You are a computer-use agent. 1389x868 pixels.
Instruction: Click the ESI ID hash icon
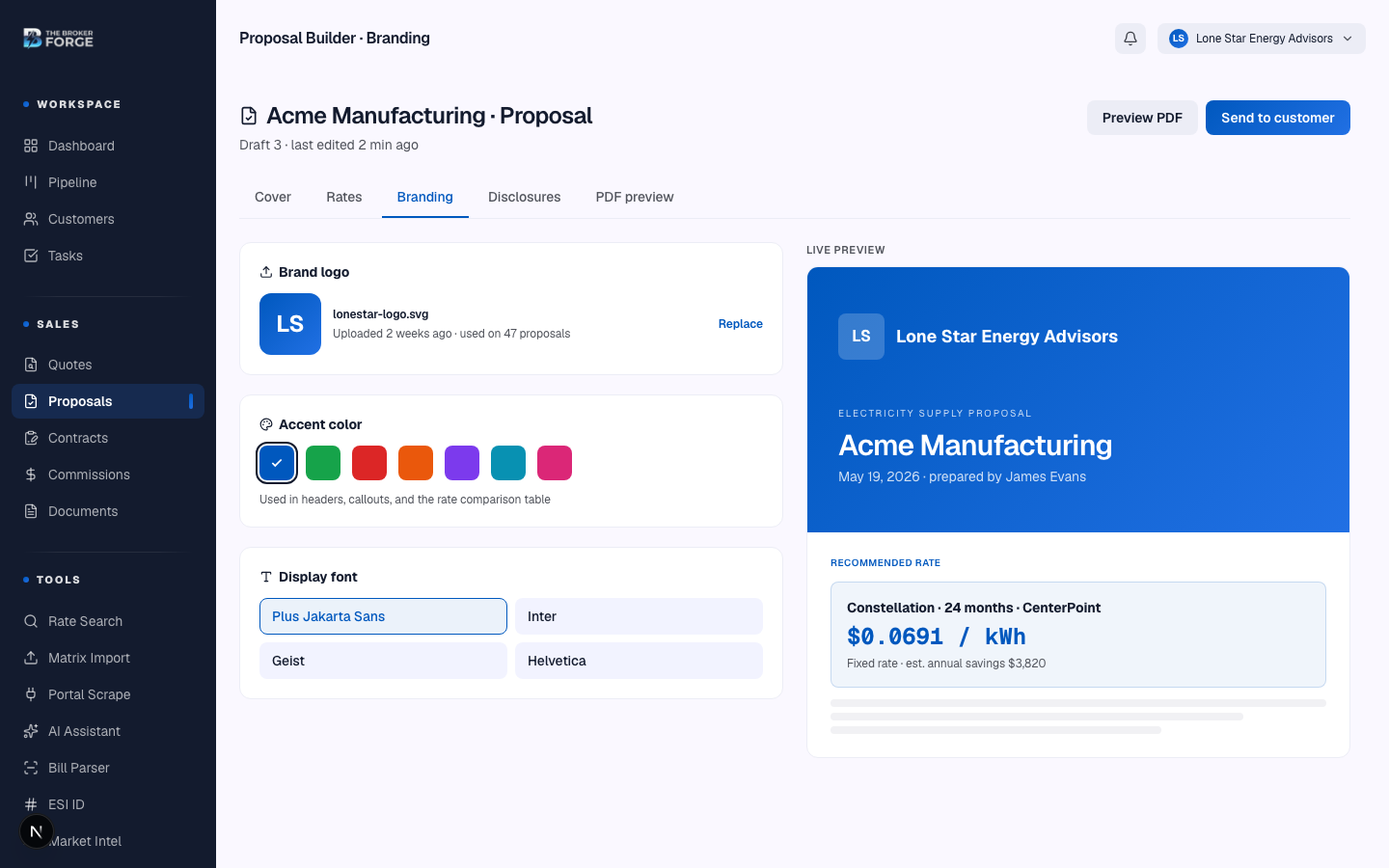point(31,804)
